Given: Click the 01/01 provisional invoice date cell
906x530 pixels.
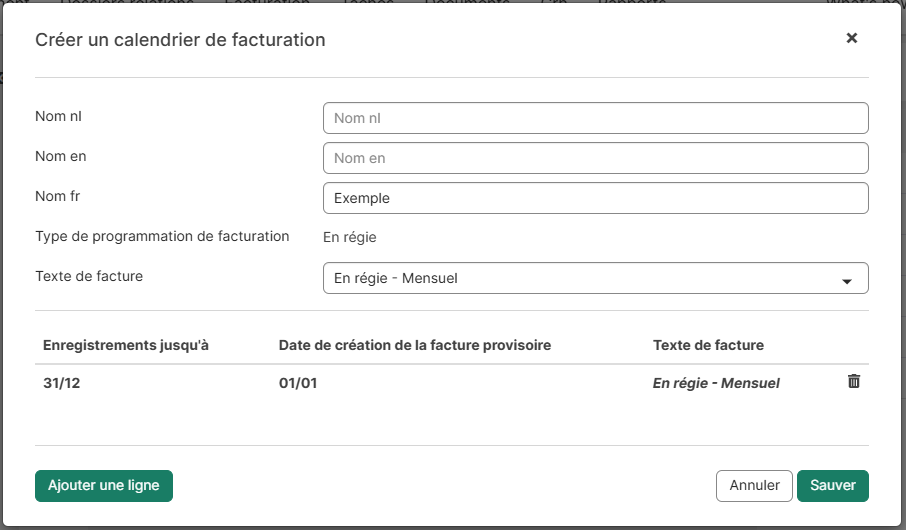Looking at the screenshot, I should (x=298, y=382).
